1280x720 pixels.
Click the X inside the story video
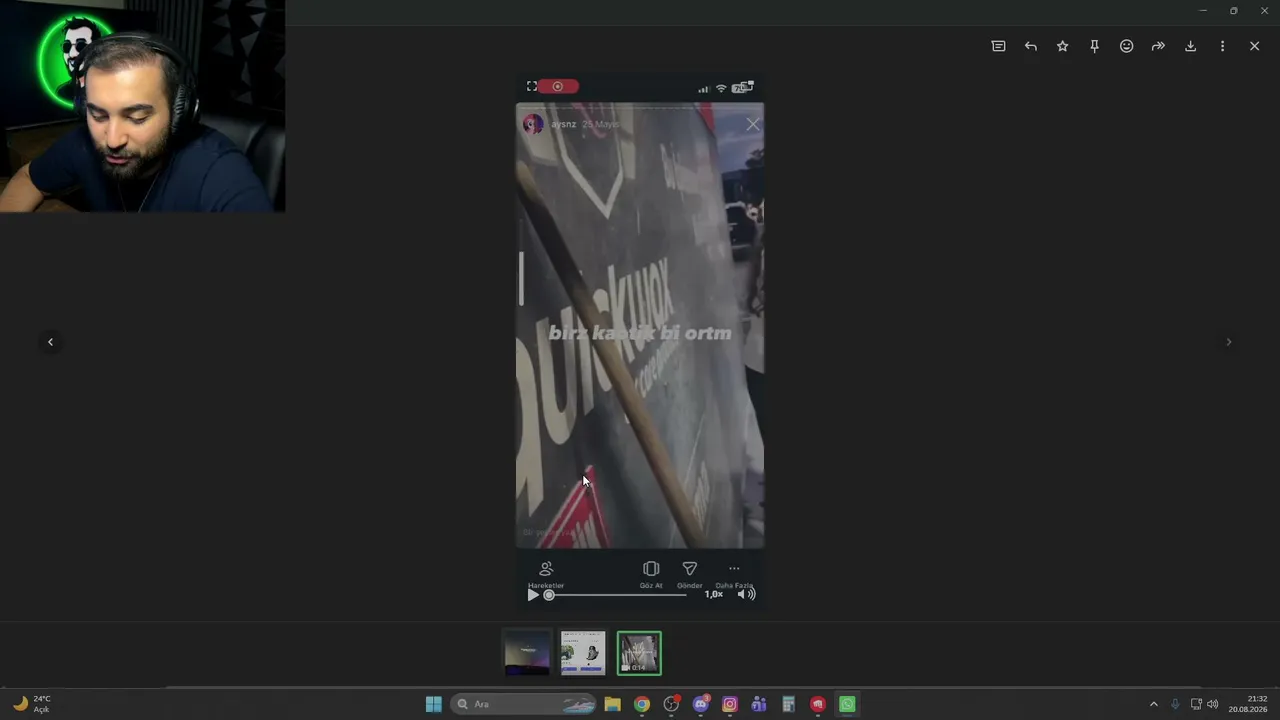753,124
